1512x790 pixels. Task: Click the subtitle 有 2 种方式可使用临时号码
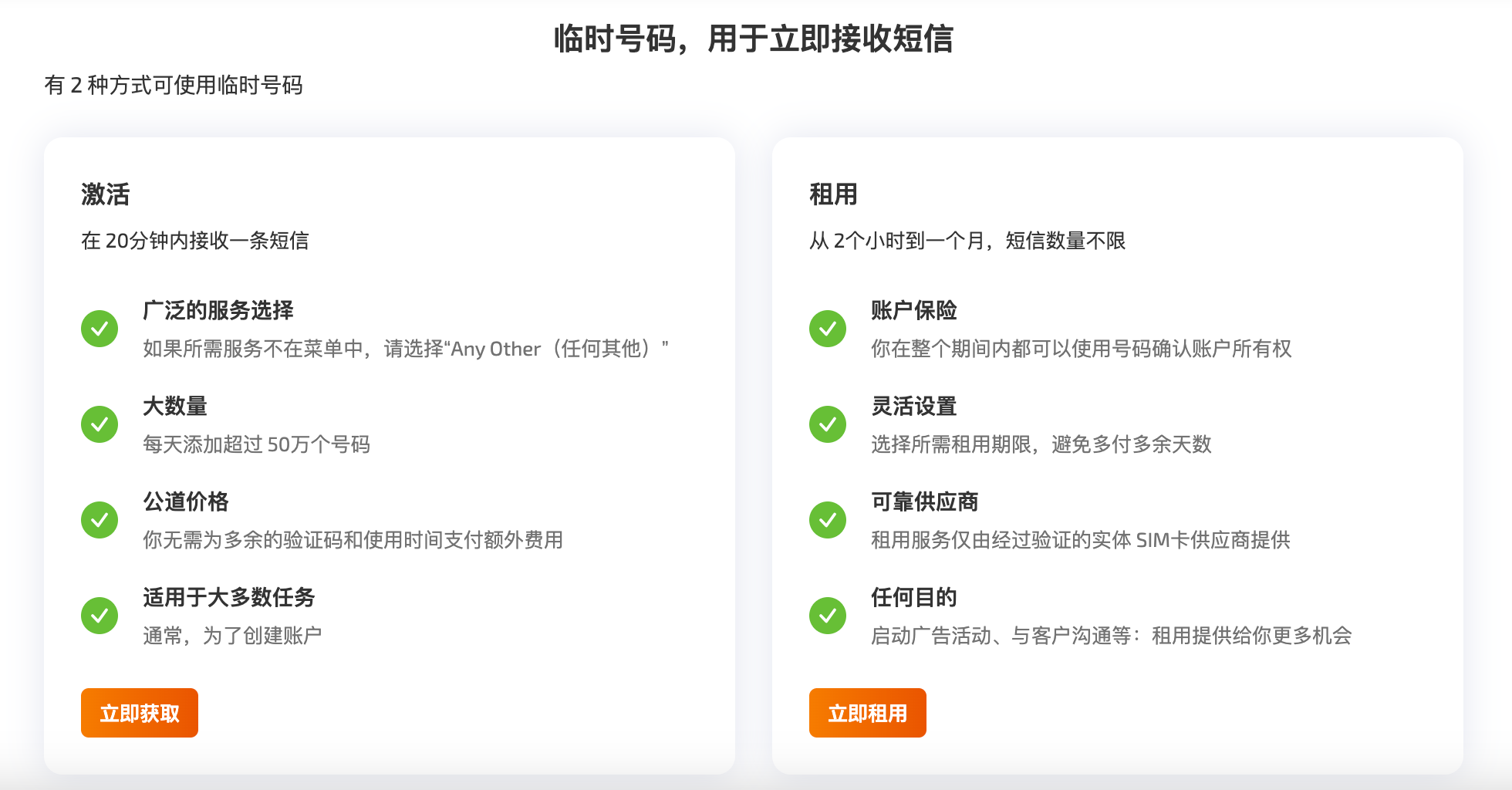(175, 86)
